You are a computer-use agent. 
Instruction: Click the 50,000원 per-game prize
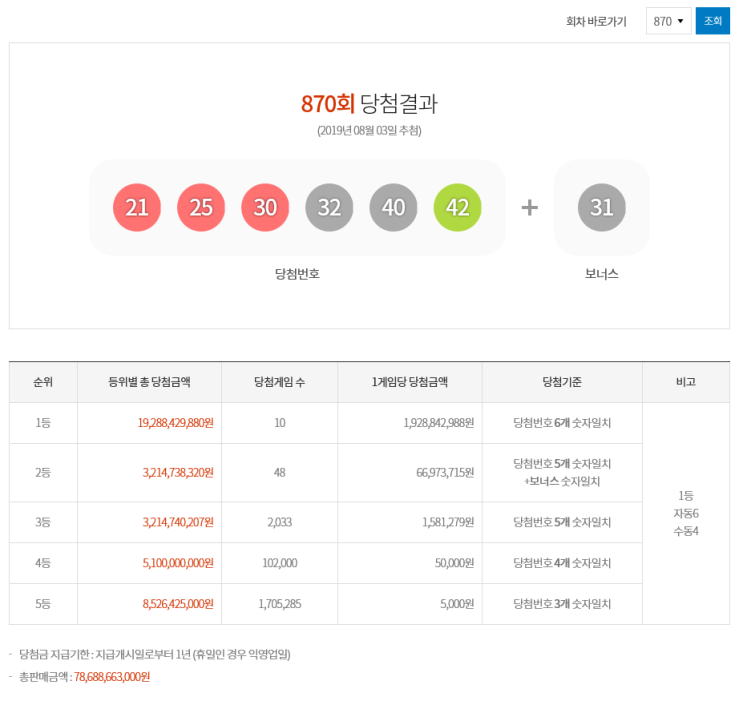(x=454, y=563)
